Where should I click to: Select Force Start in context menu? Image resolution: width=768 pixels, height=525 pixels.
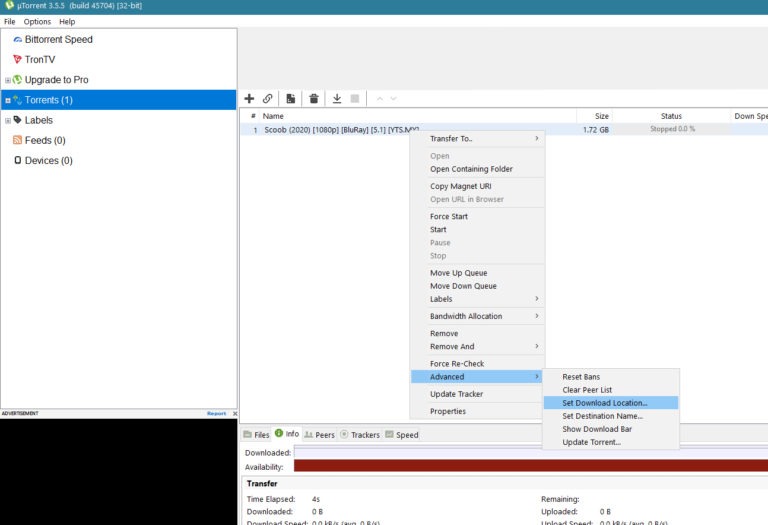[x=478, y=216]
